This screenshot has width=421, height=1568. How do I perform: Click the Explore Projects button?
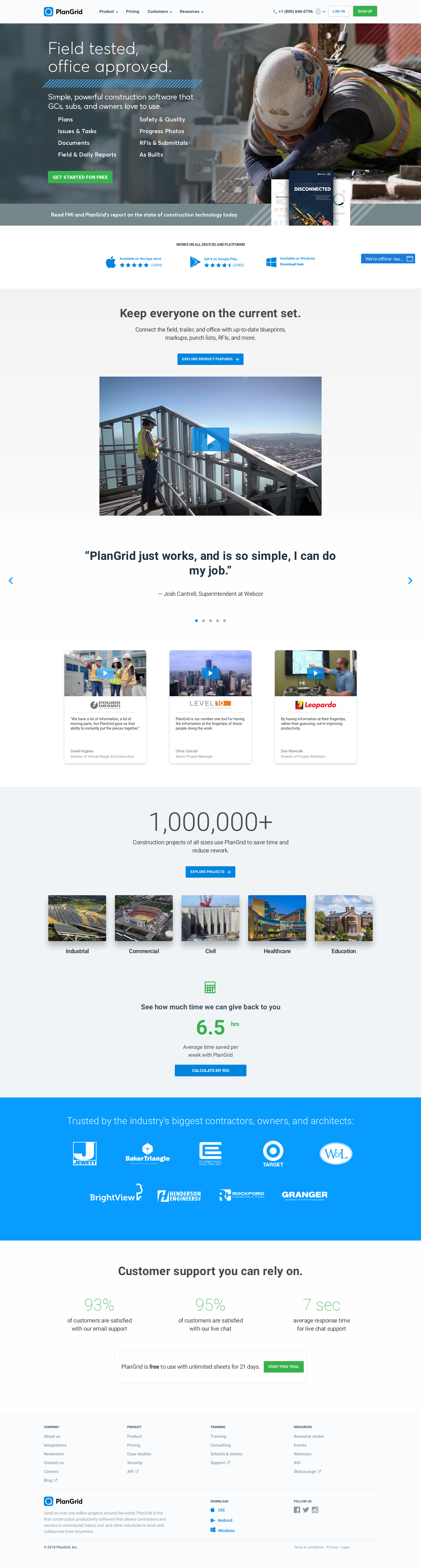(210, 872)
